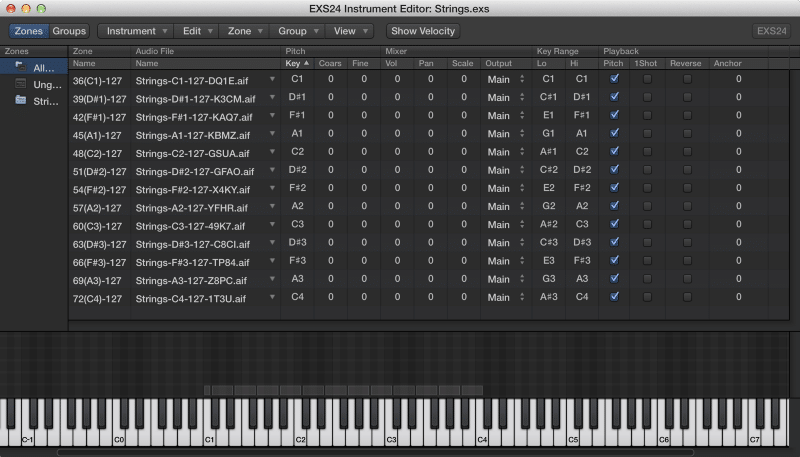
Task: Enable 1Shot for zone 39(D#1)-127
Action: click(647, 97)
